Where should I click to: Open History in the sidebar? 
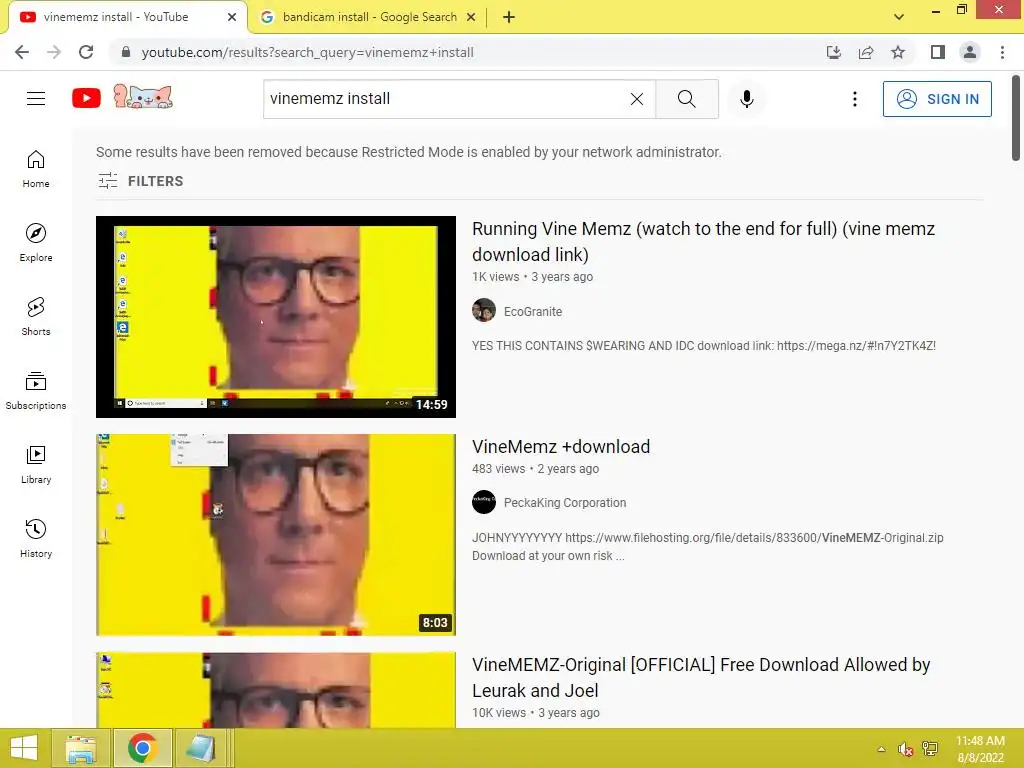pyautogui.click(x=36, y=538)
